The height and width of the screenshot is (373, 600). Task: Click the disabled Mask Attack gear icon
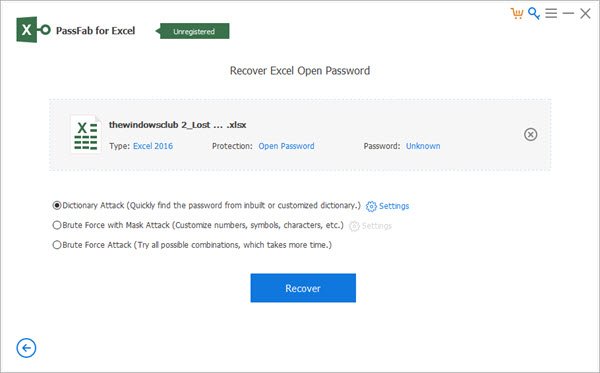click(x=354, y=226)
